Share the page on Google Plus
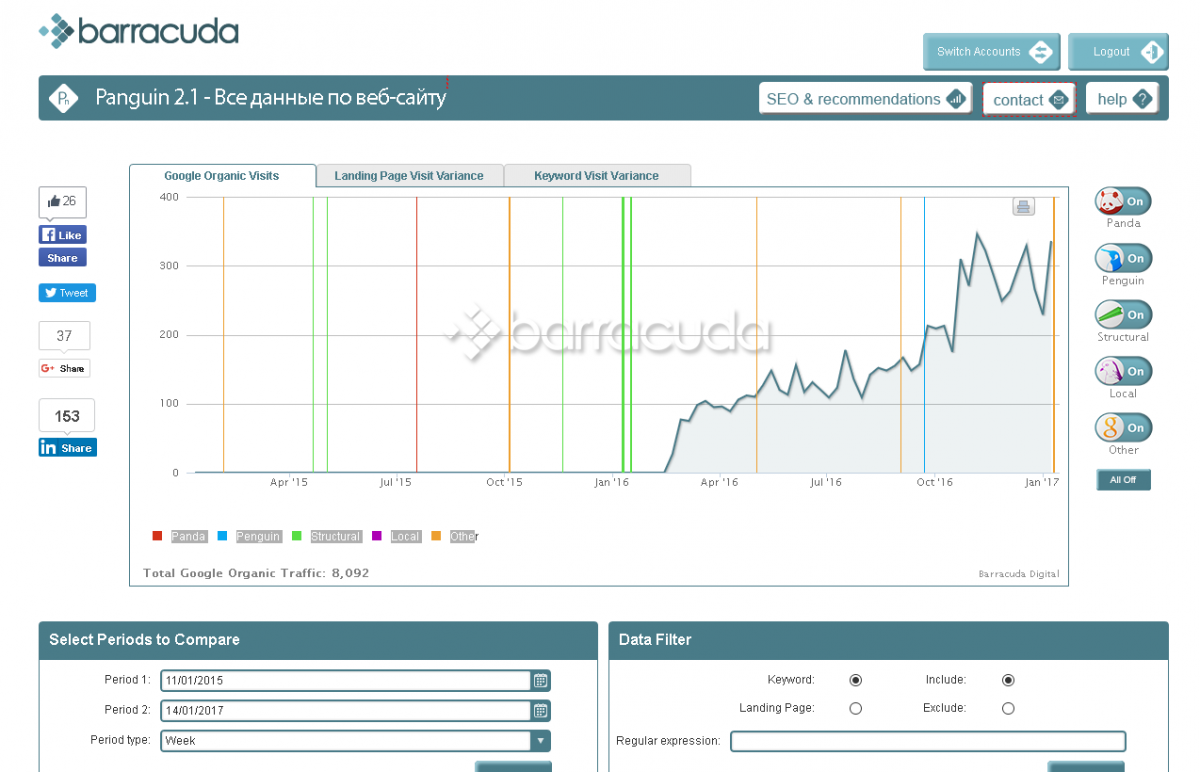The width and height of the screenshot is (1200, 772). pyautogui.click(x=64, y=368)
